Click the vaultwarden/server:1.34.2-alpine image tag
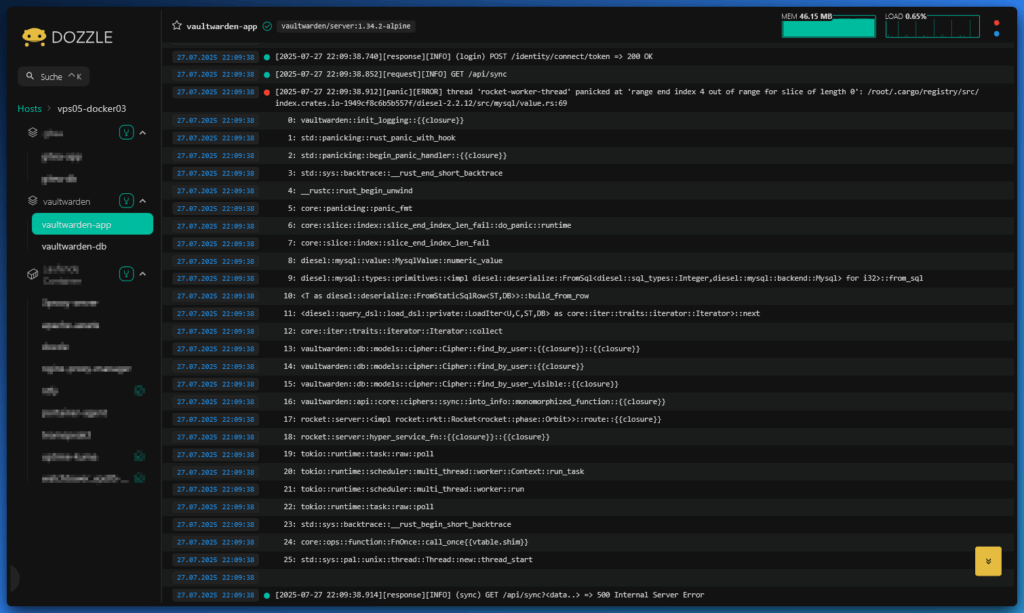Screen dimensions: 1024x613 pyautogui.click(x=345, y=26)
